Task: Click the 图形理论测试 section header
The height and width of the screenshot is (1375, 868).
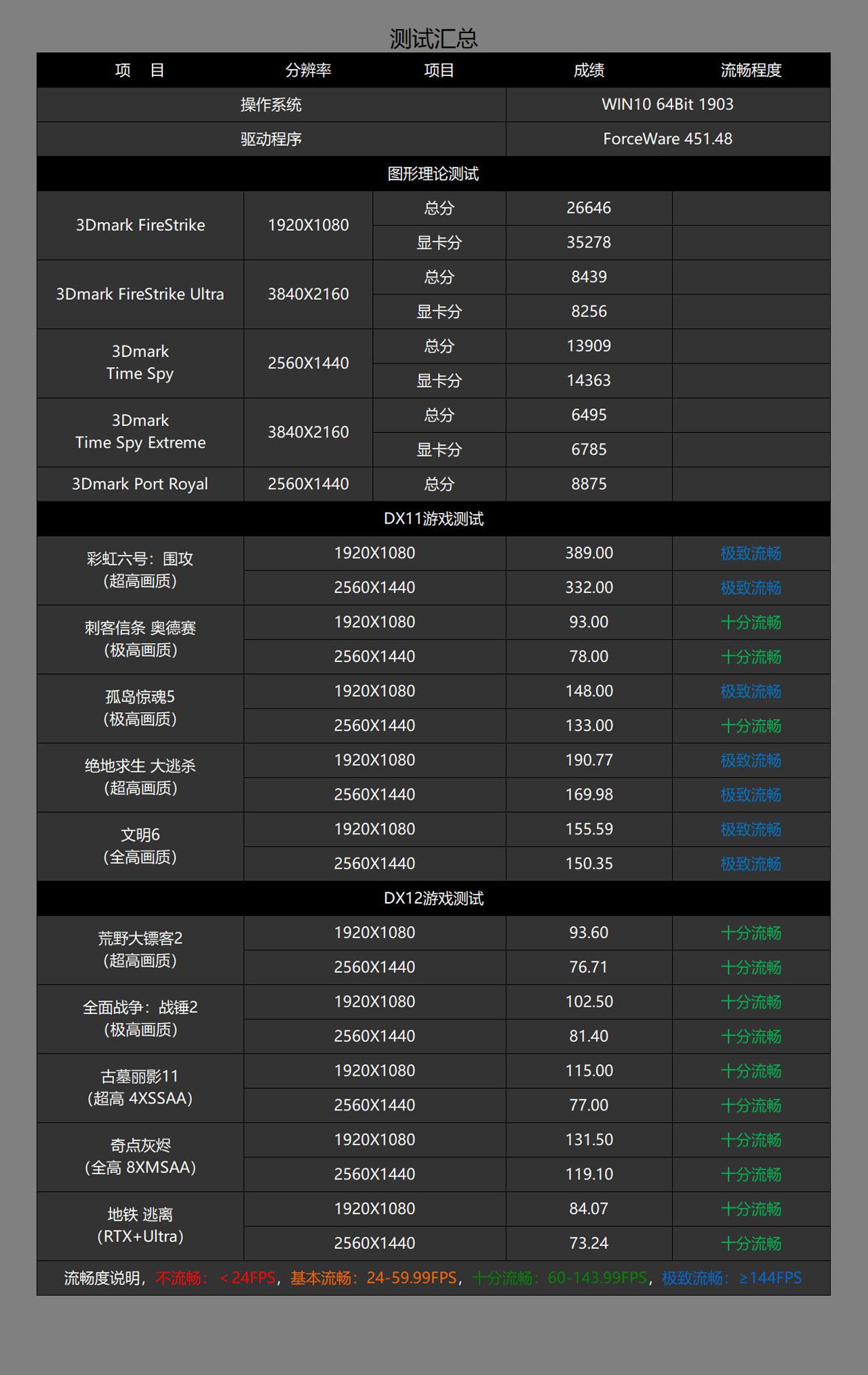Action: click(x=433, y=174)
